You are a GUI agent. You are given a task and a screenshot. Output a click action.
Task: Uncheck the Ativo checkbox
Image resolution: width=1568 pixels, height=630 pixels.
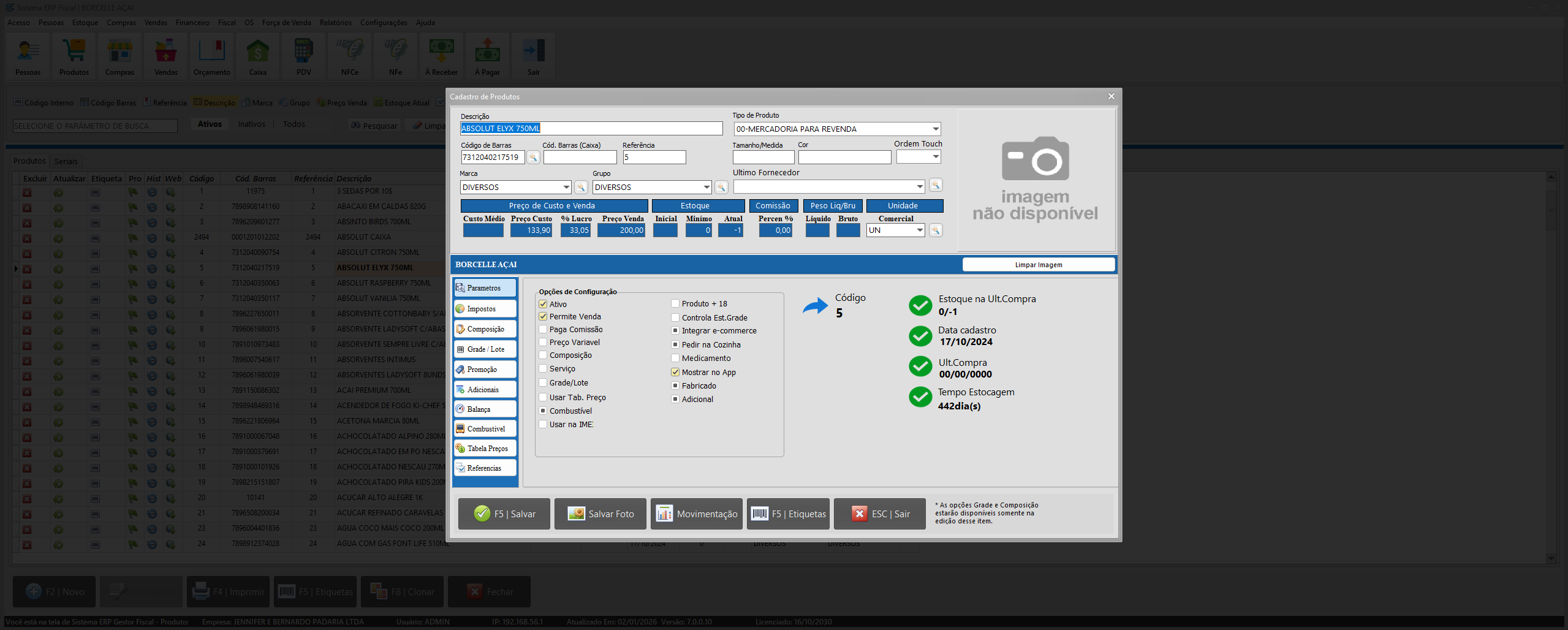point(543,304)
